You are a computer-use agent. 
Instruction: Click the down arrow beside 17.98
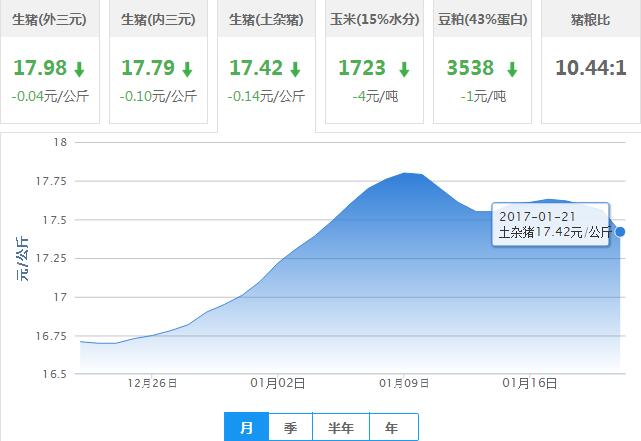(78, 70)
